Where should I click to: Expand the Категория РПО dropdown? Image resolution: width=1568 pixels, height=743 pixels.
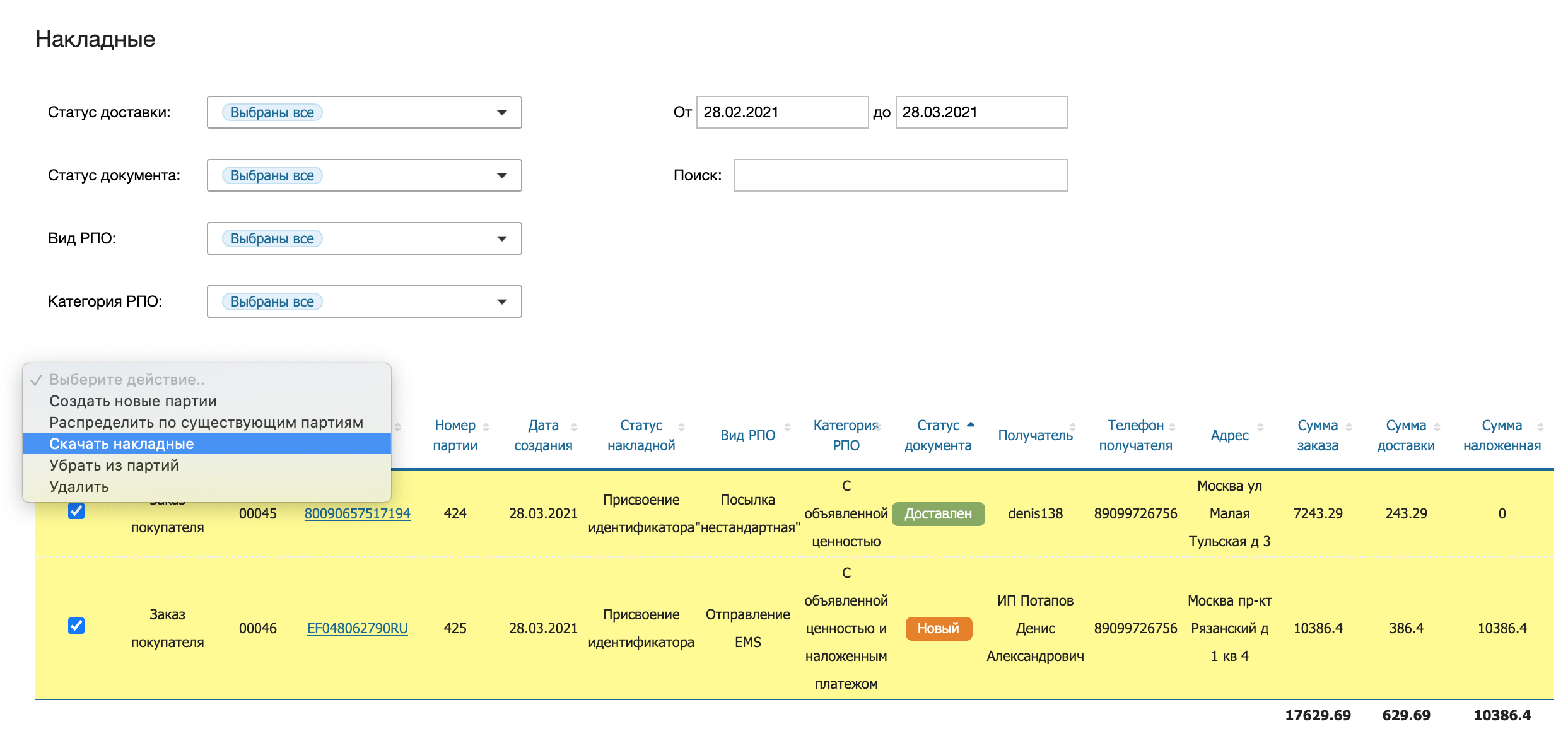tap(501, 302)
